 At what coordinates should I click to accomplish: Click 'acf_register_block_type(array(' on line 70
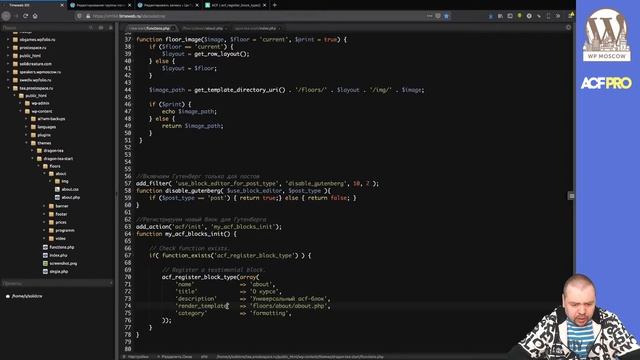coord(210,277)
